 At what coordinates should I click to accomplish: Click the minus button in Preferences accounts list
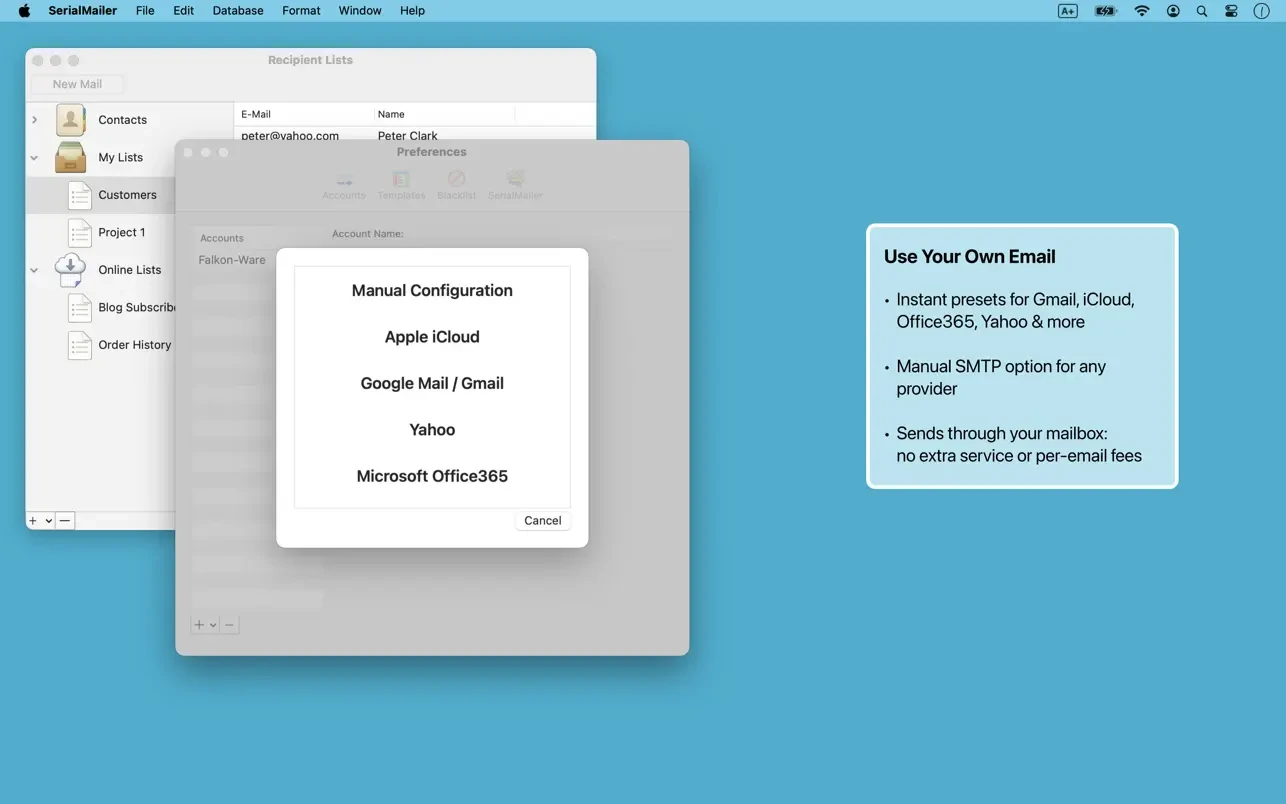[229, 625]
